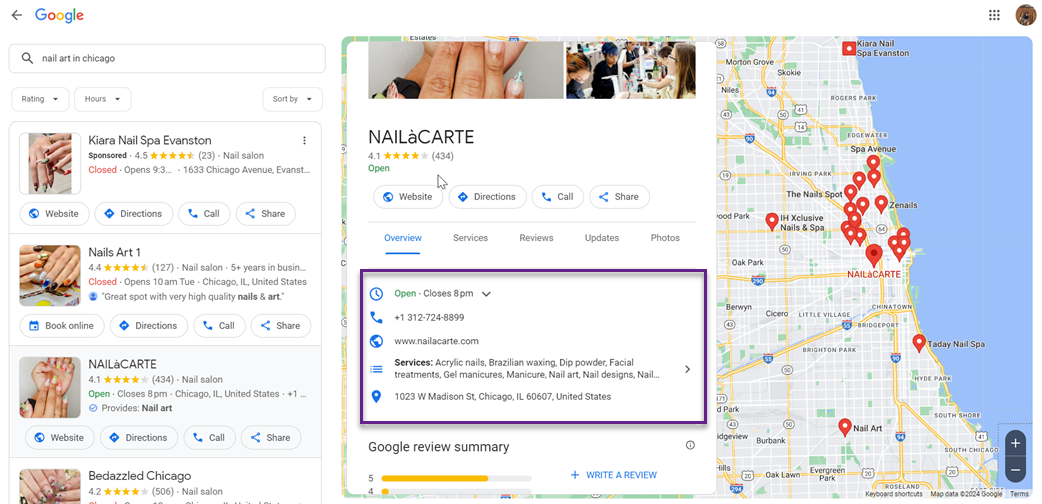Click Kiara Nail Spa Evanston square map marker
This screenshot has width=1042, height=504.
(849, 49)
